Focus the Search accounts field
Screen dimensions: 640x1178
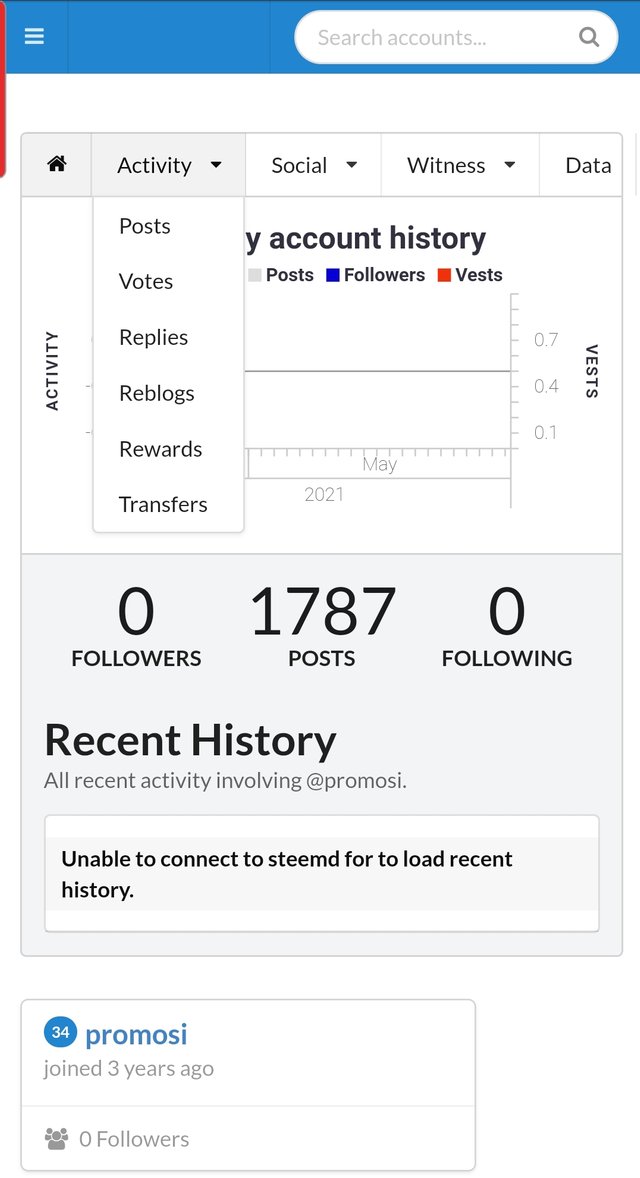pyautogui.click(x=440, y=38)
